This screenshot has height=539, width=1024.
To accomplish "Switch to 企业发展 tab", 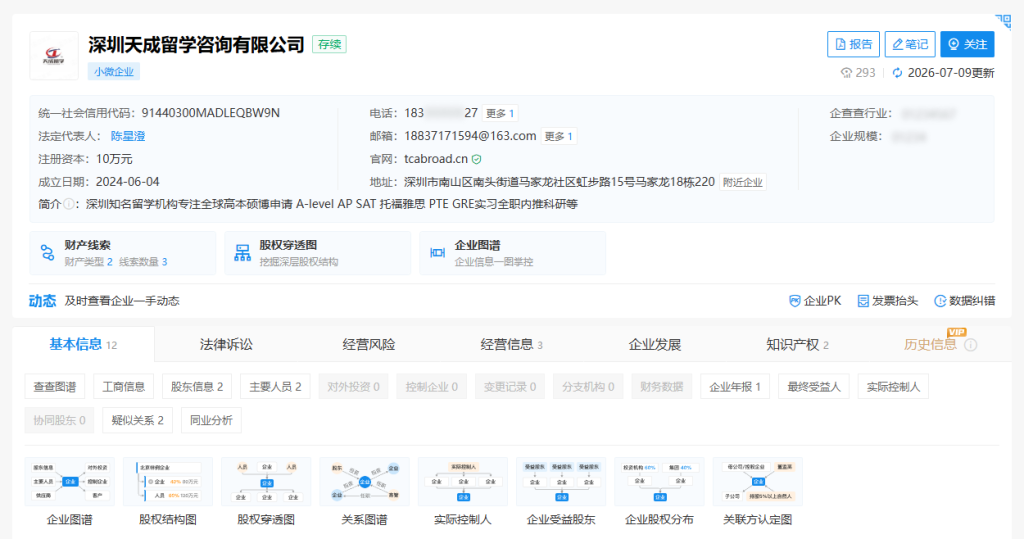I will (654, 344).
